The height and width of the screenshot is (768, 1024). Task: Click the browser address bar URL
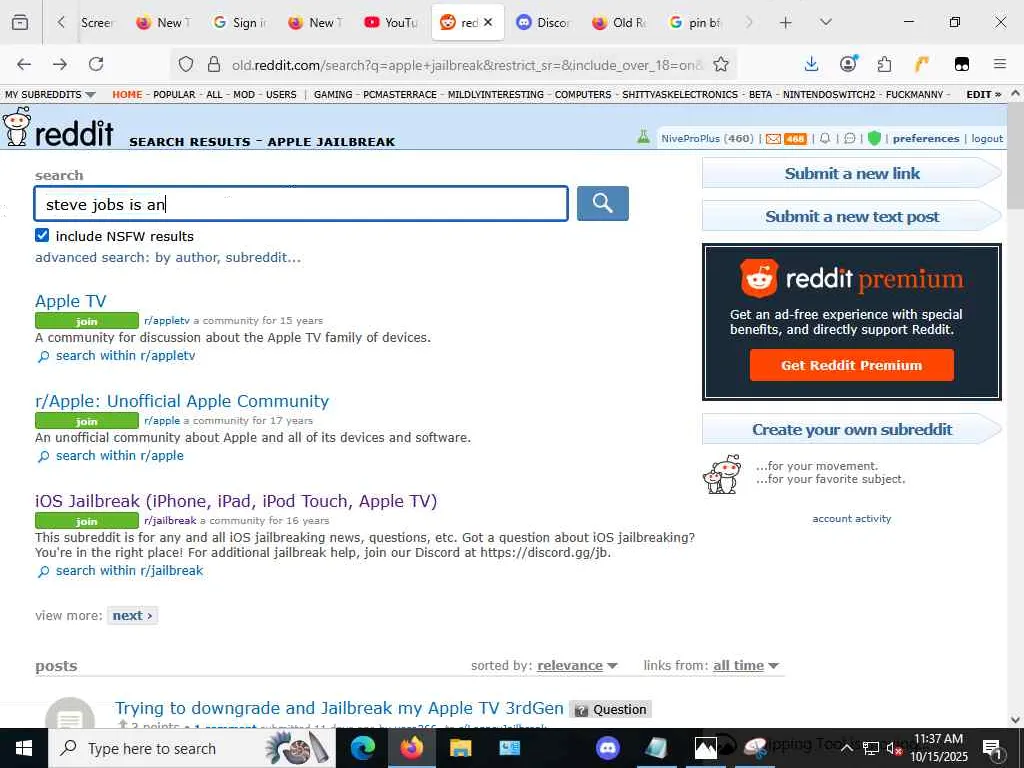click(x=466, y=65)
